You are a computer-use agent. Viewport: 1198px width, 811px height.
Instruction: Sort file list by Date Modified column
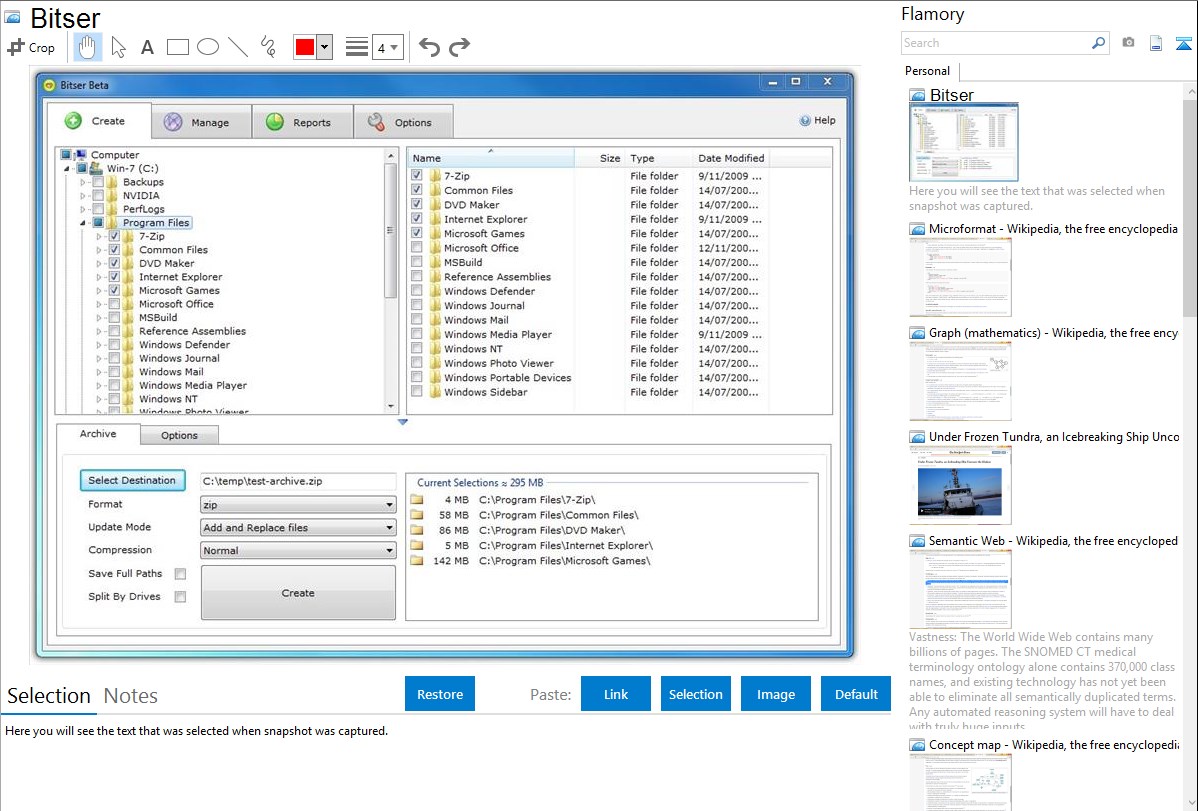730,158
